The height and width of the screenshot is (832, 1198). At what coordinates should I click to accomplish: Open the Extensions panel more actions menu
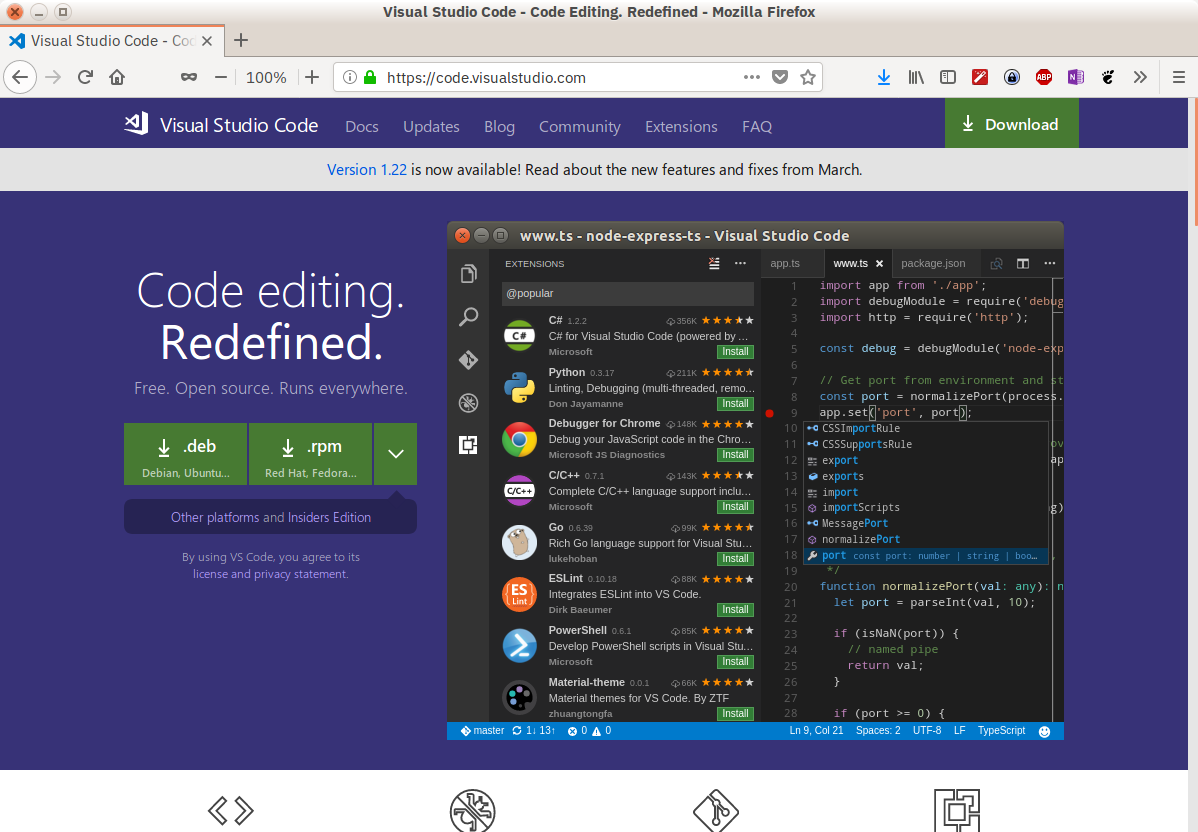[740, 263]
